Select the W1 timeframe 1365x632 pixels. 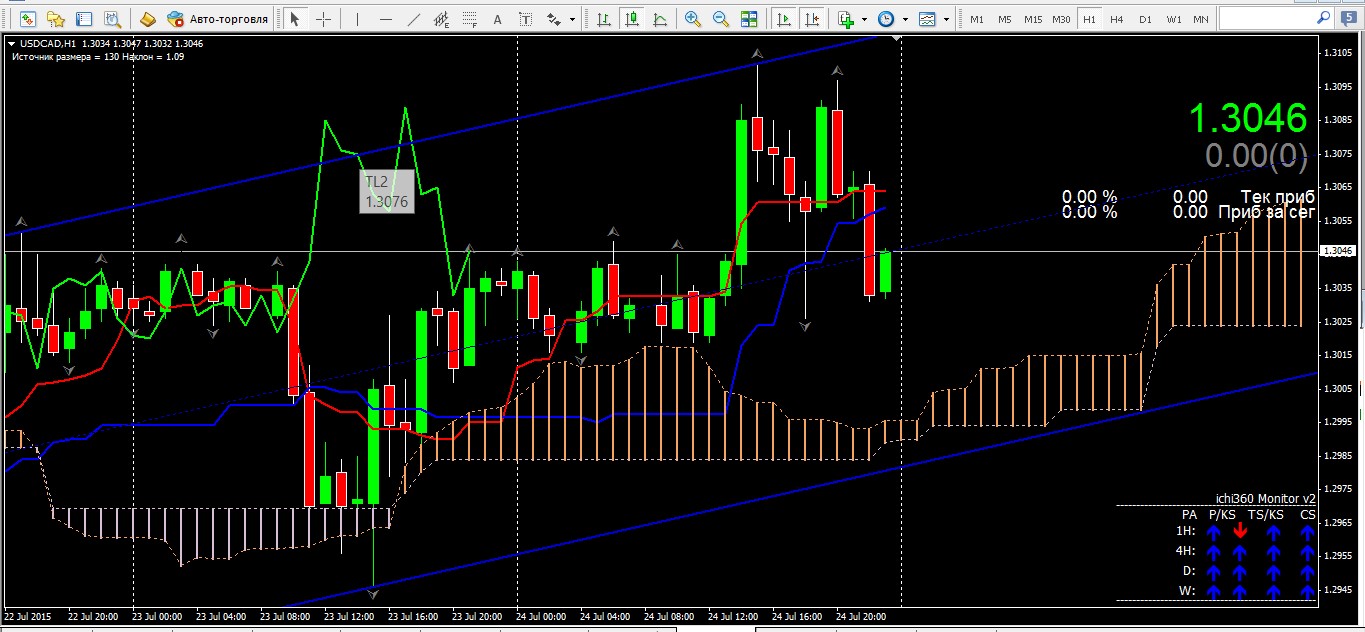click(1173, 19)
